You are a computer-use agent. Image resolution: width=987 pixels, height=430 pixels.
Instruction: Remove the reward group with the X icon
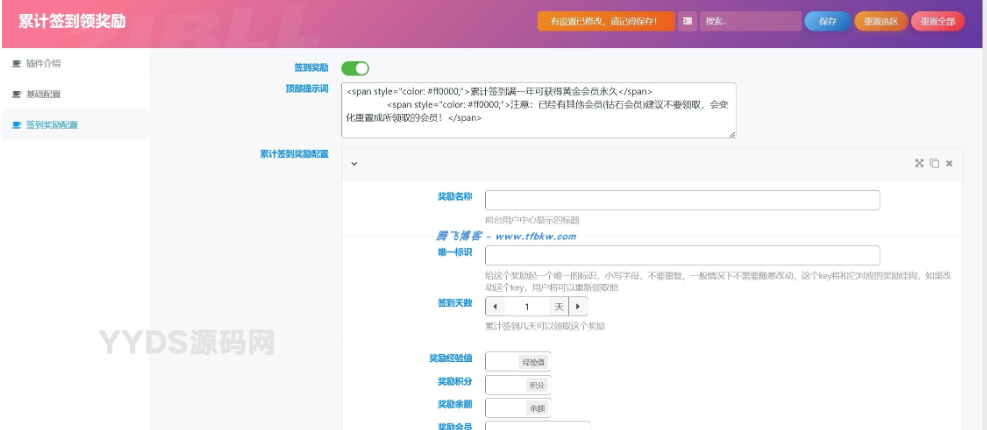(949, 163)
